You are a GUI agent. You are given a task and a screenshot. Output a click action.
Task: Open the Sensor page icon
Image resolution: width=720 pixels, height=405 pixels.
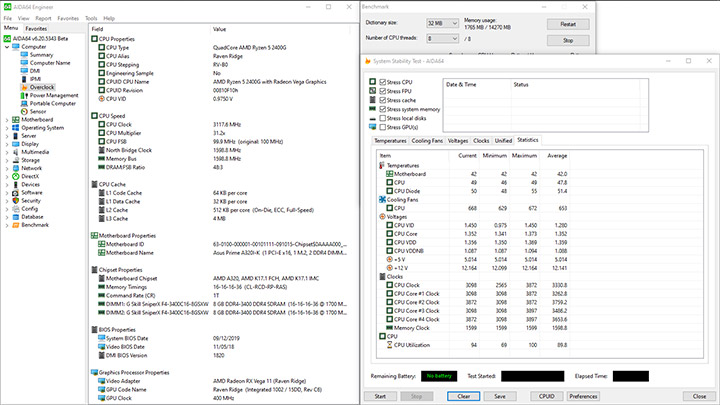pyautogui.click(x=24, y=112)
